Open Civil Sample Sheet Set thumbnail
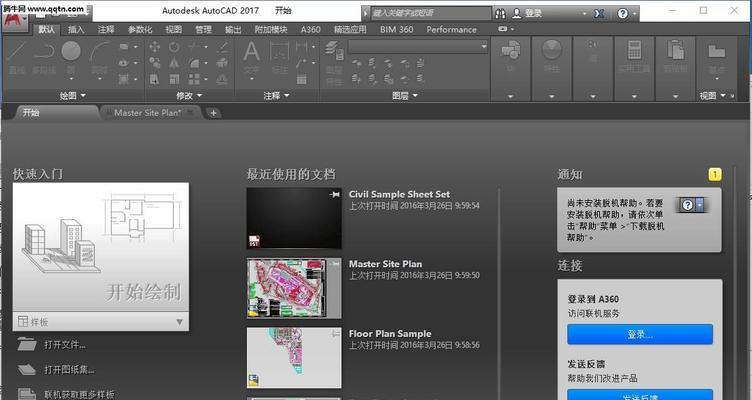Image resolution: width=752 pixels, height=400 pixels. click(x=294, y=218)
